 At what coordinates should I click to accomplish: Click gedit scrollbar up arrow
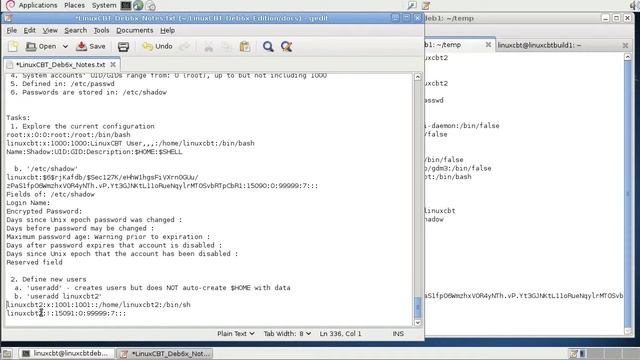point(418,77)
